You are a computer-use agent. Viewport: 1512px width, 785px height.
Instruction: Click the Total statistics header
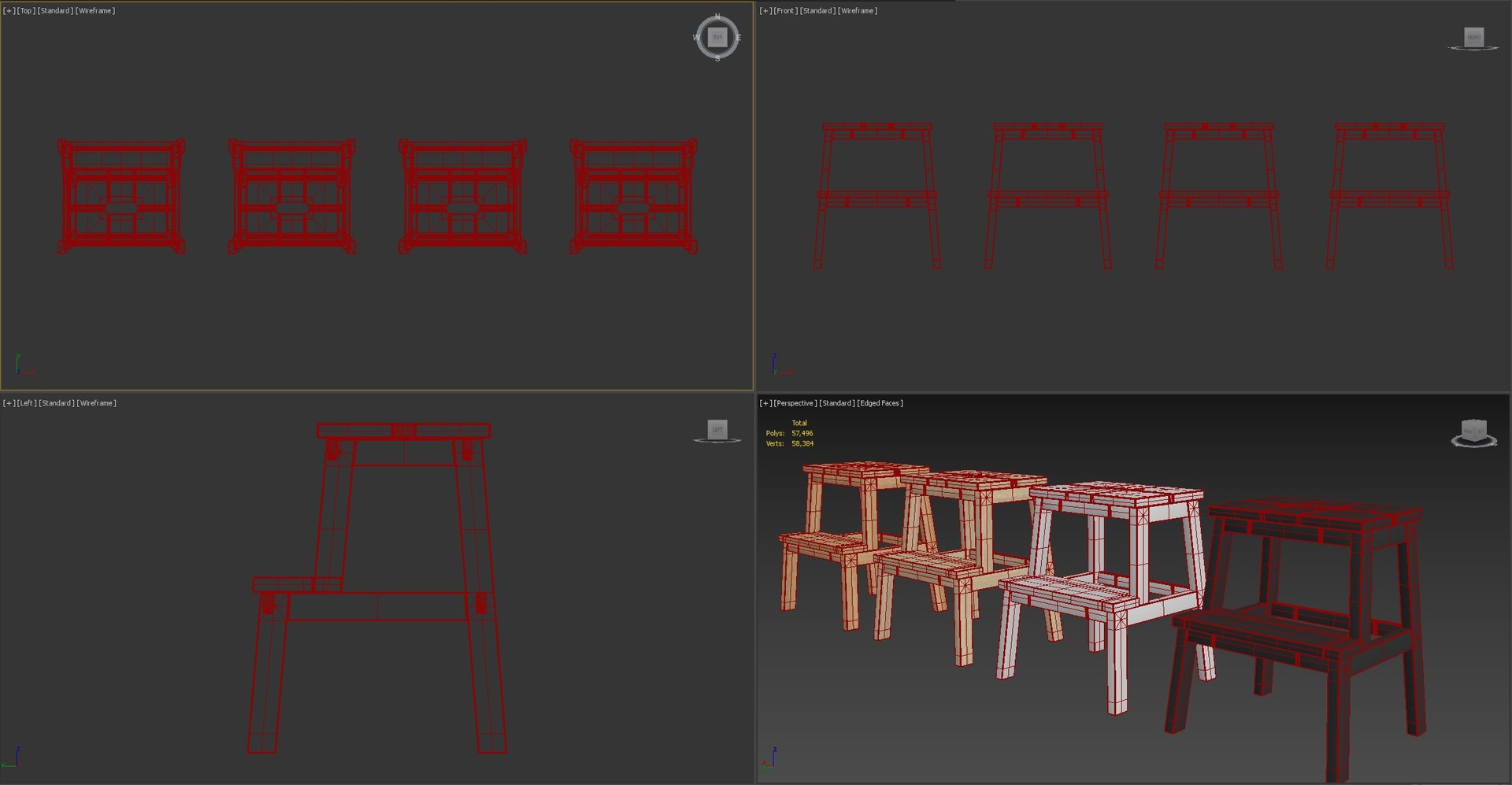click(799, 424)
